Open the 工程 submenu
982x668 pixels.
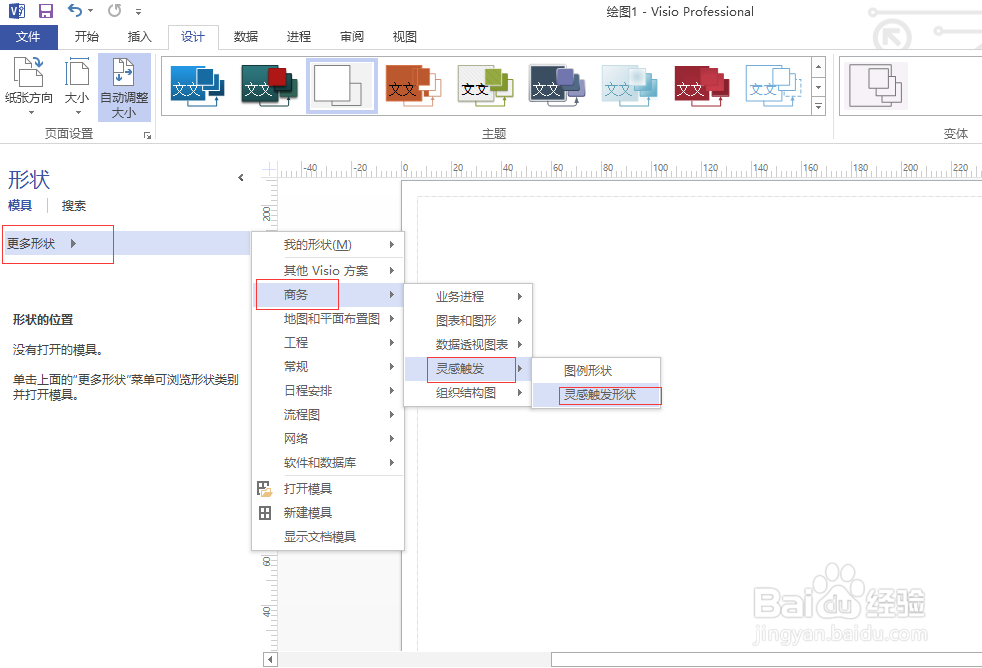click(328, 342)
